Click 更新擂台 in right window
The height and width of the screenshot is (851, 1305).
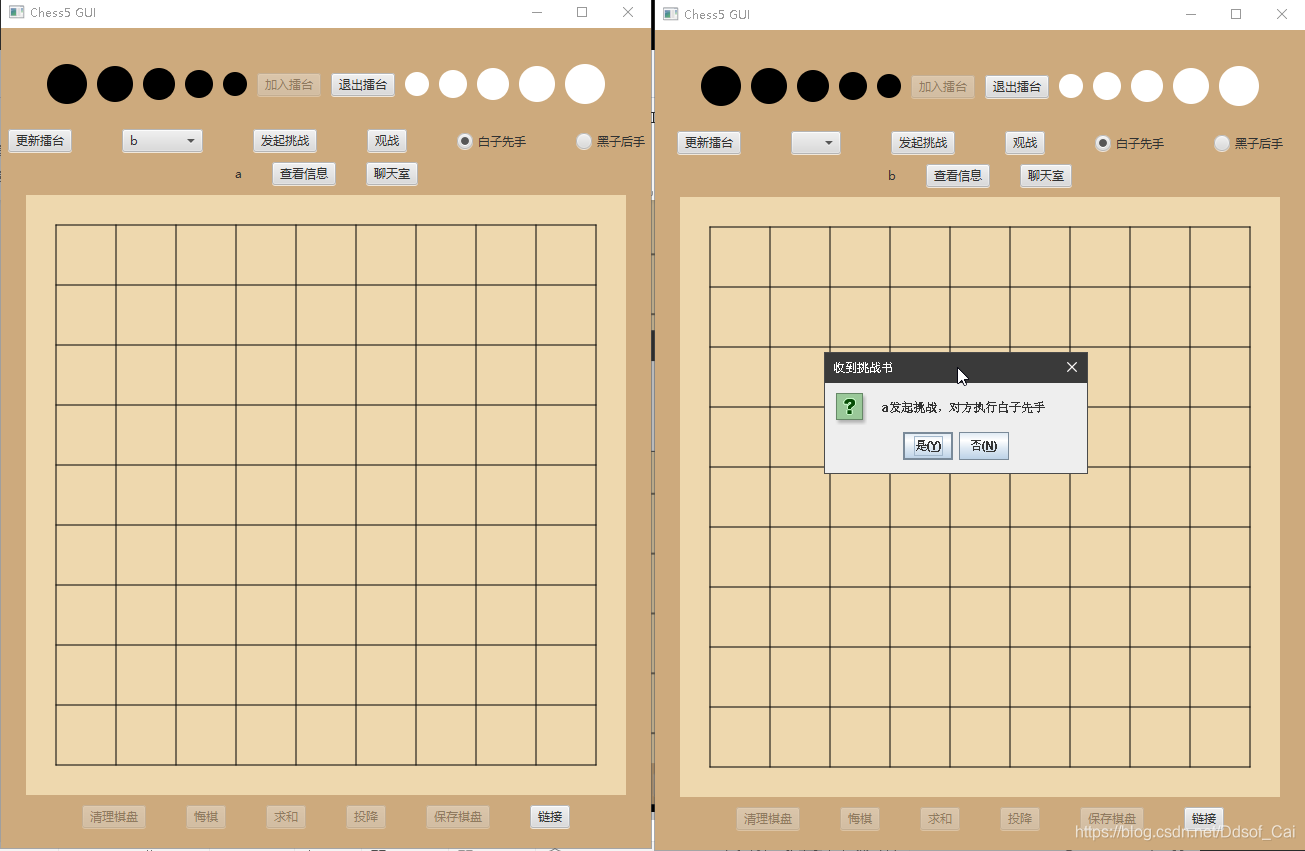(709, 143)
